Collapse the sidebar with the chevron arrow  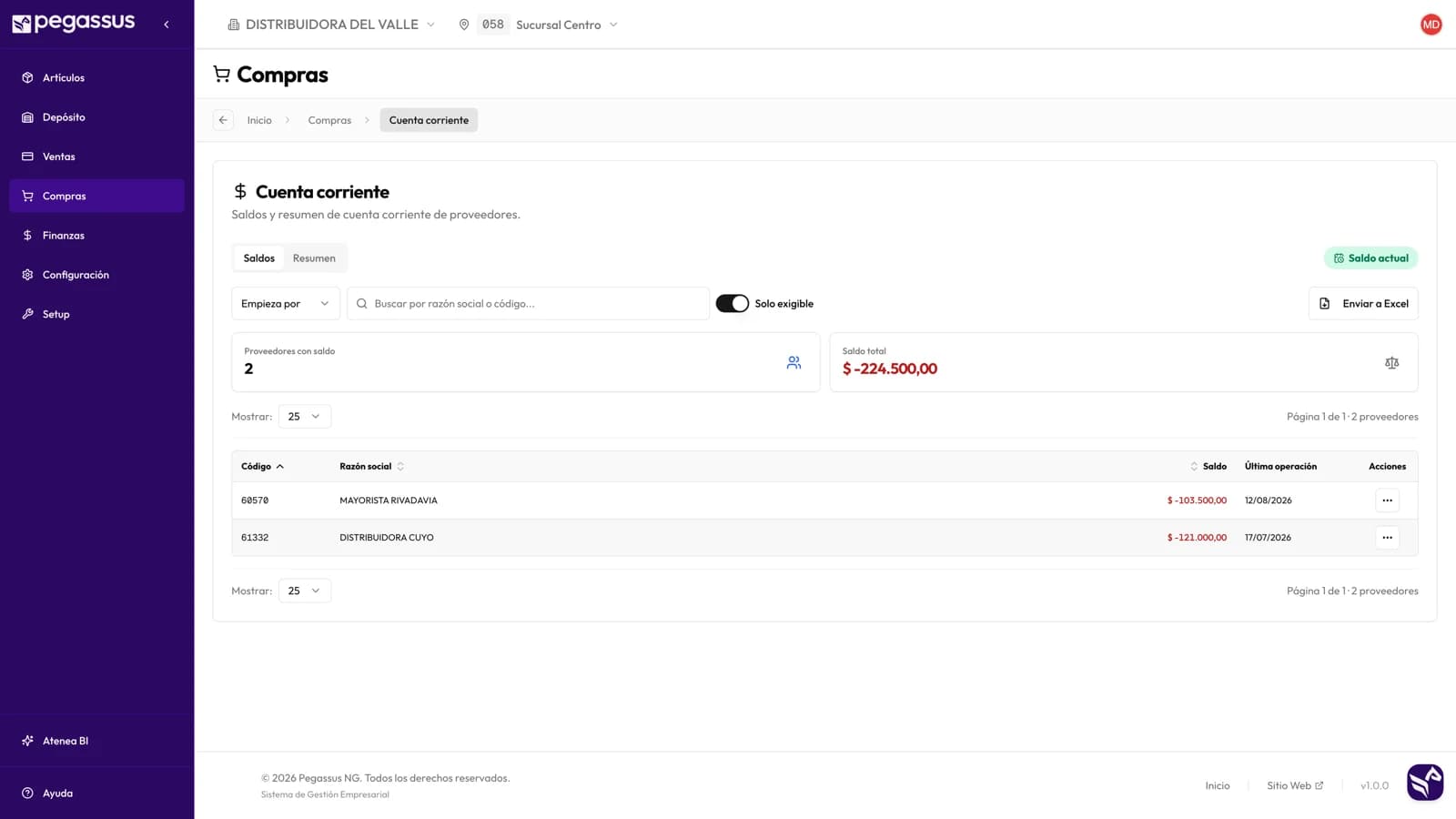coord(167,25)
